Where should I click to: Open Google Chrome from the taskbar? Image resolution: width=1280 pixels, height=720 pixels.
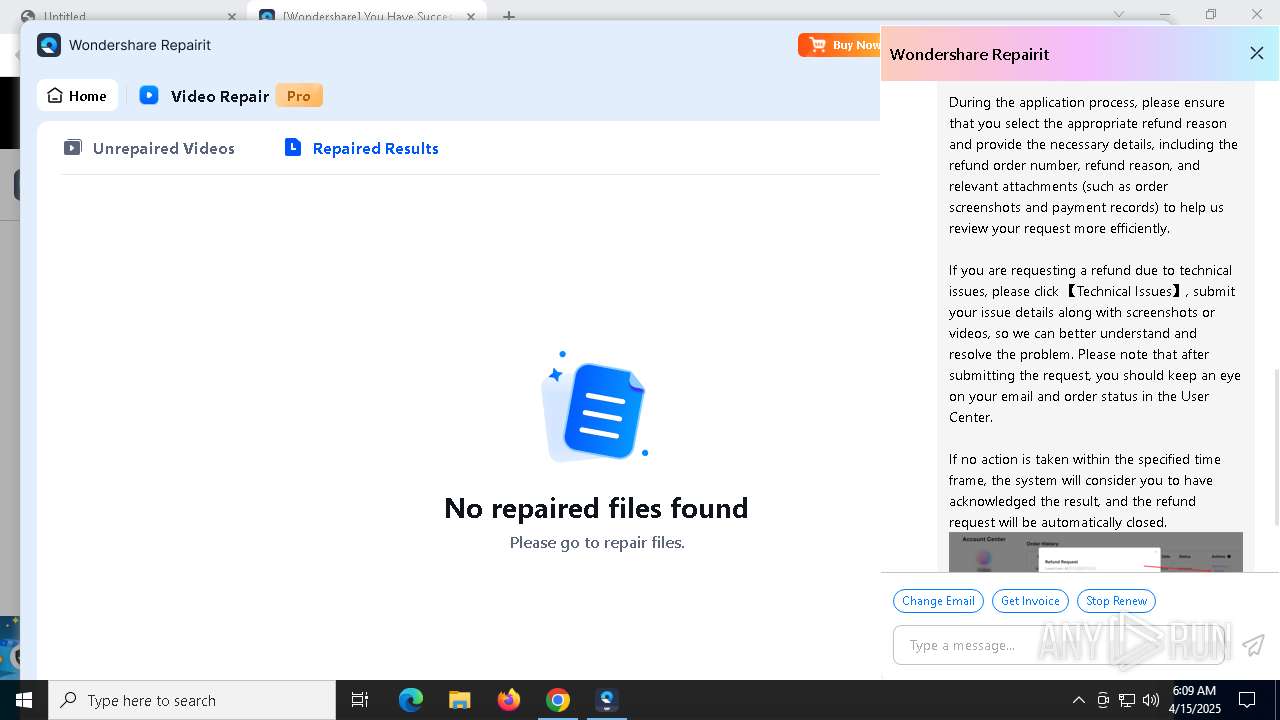(x=558, y=700)
